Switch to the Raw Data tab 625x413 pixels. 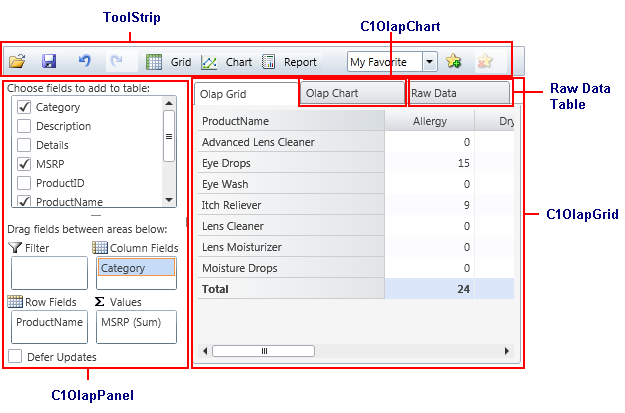click(459, 93)
